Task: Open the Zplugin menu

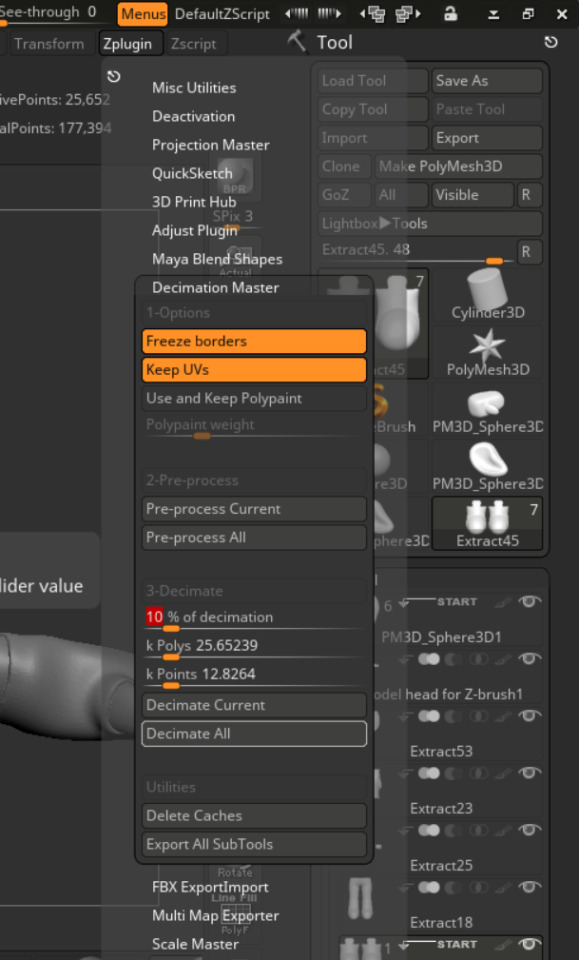Action: click(x=131, y=44)
